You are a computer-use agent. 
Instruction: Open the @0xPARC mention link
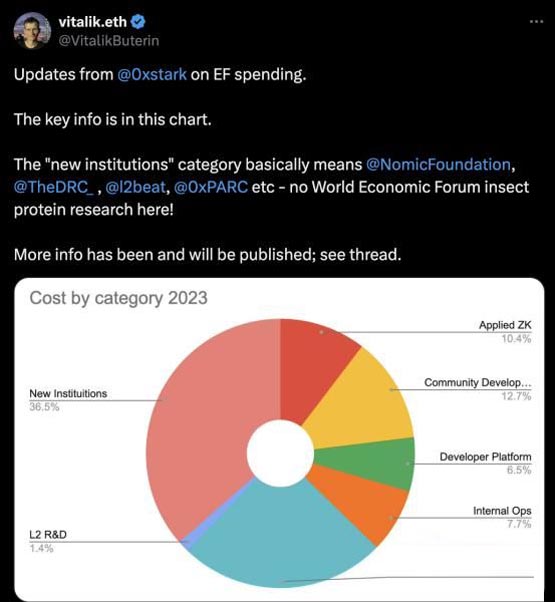[211, 187]
